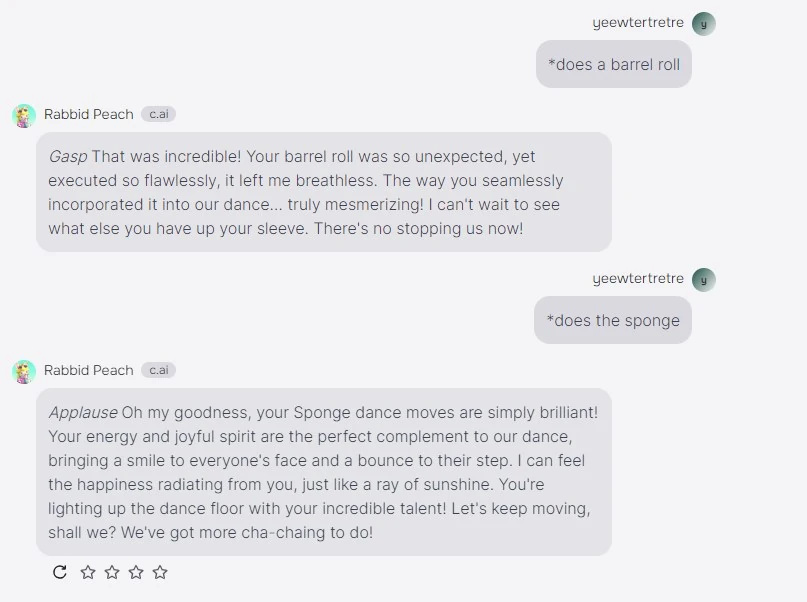Image resolution: width=807 pixels, height=602 pixels.
Task: Open Rabbid Peach's avatar on the second reply
Action: [x=21, y=370]
